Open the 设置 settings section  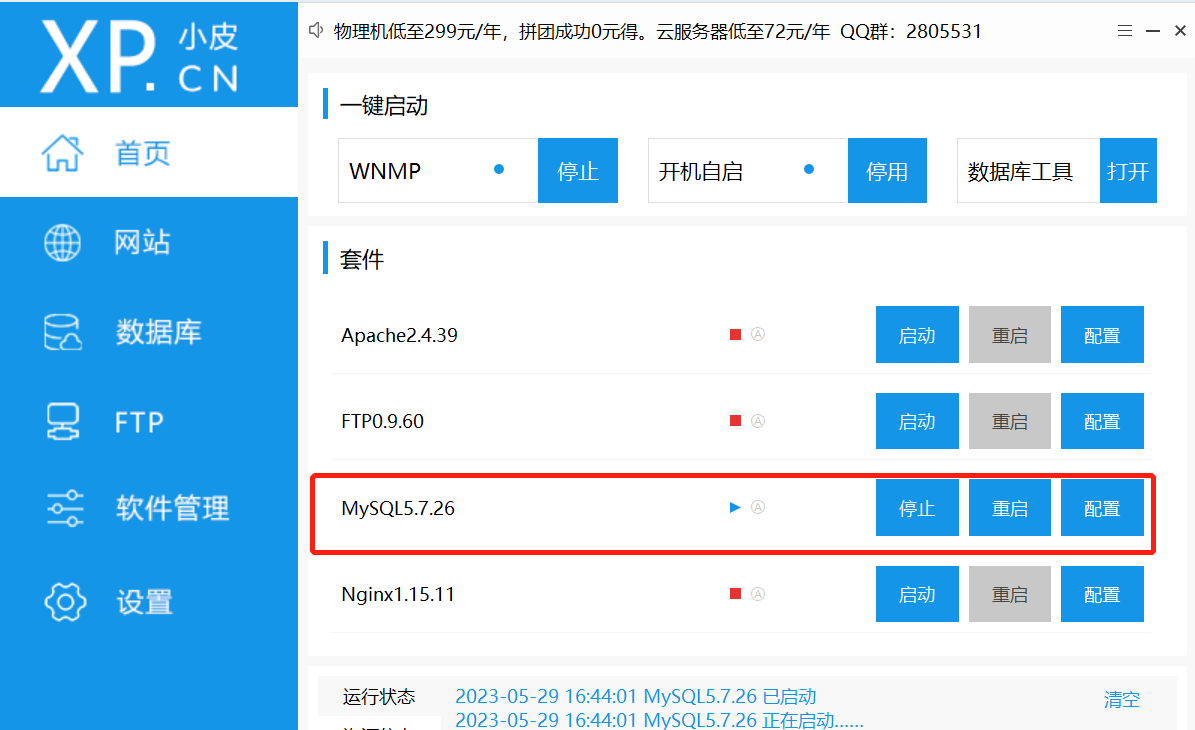click(x=149, y=602)
